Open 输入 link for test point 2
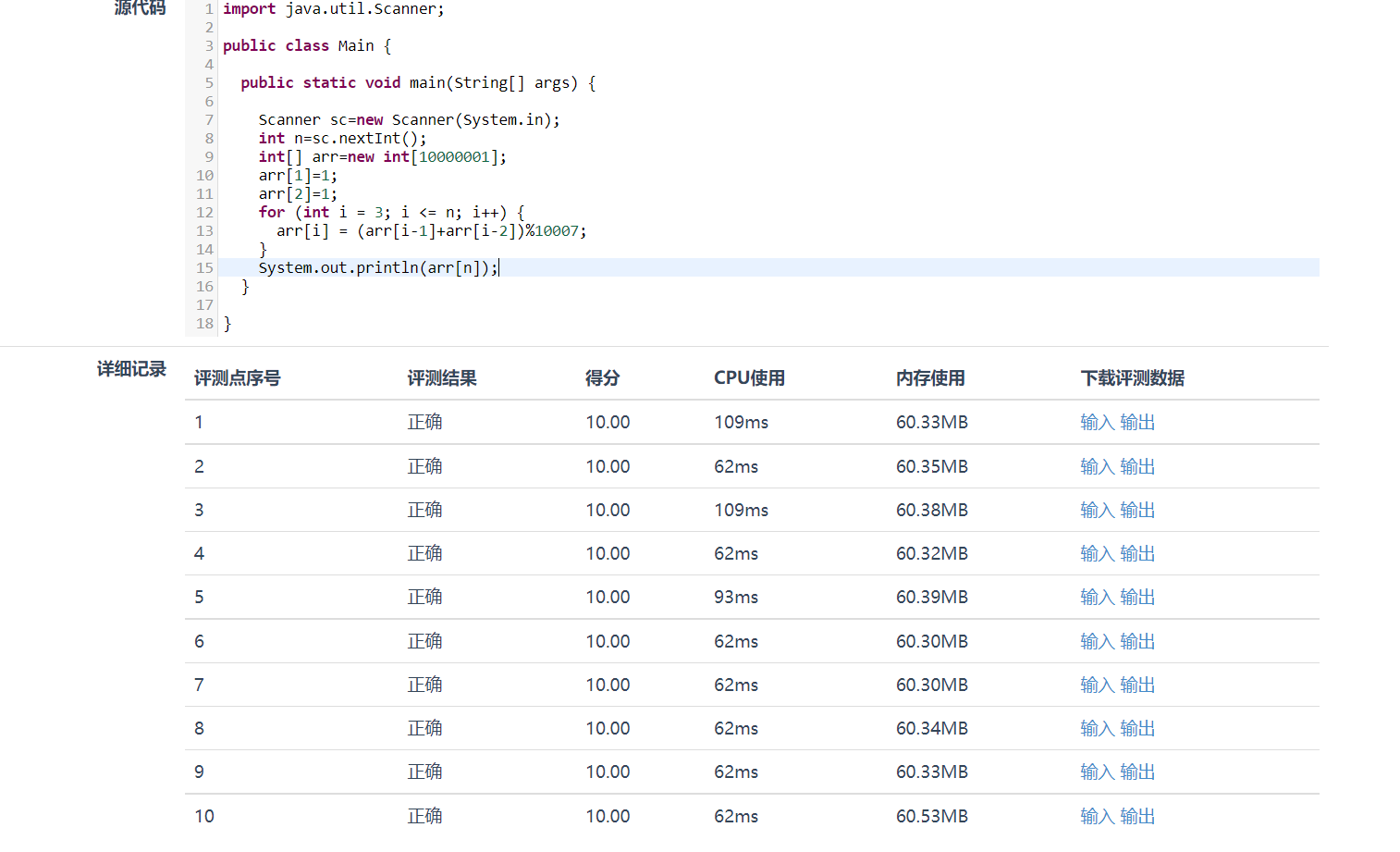The width and height of the screenshot is (1400, 852). tap(1097, 467)
